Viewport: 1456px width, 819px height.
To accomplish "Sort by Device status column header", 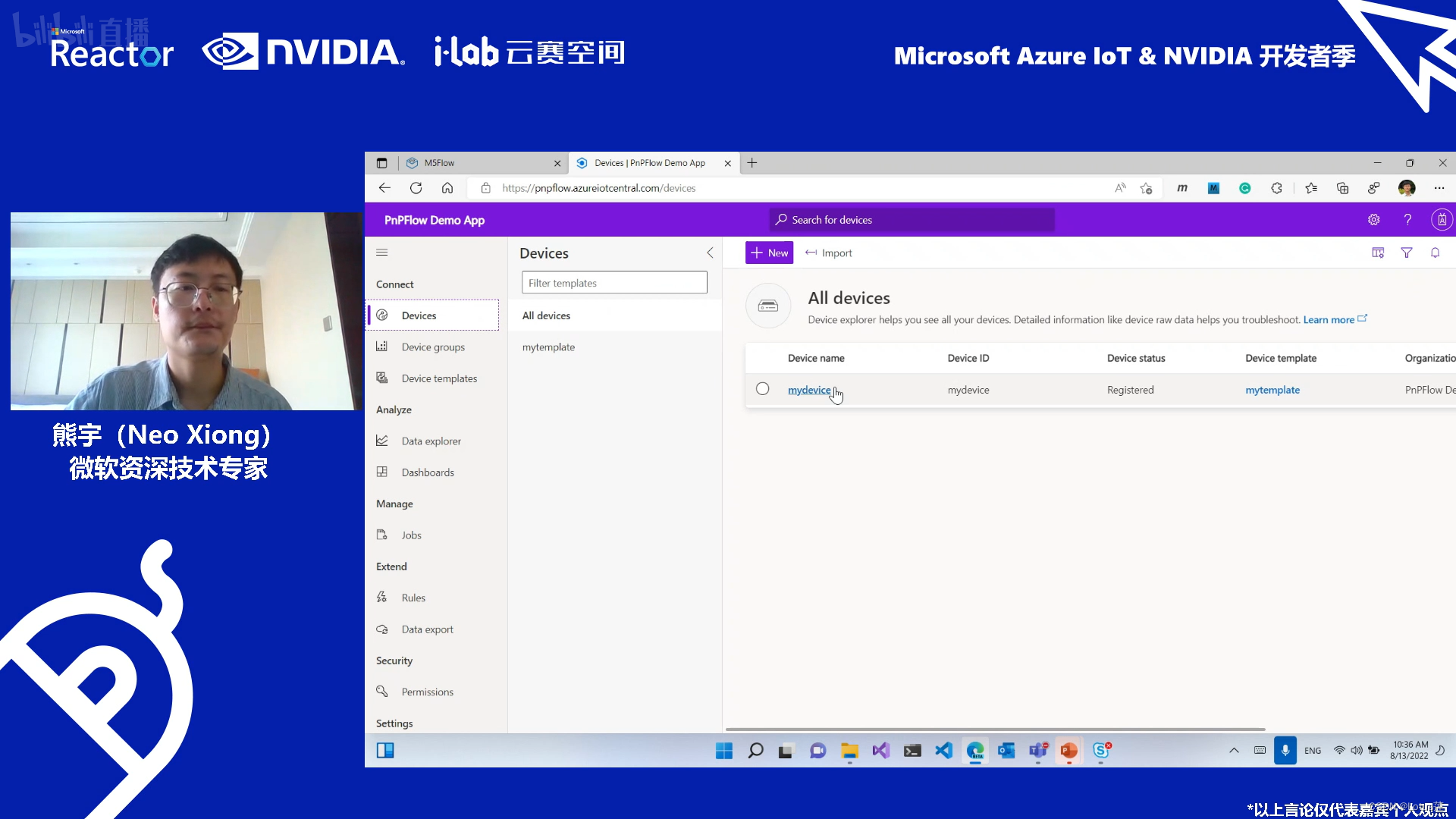I will pos(1136,358).
